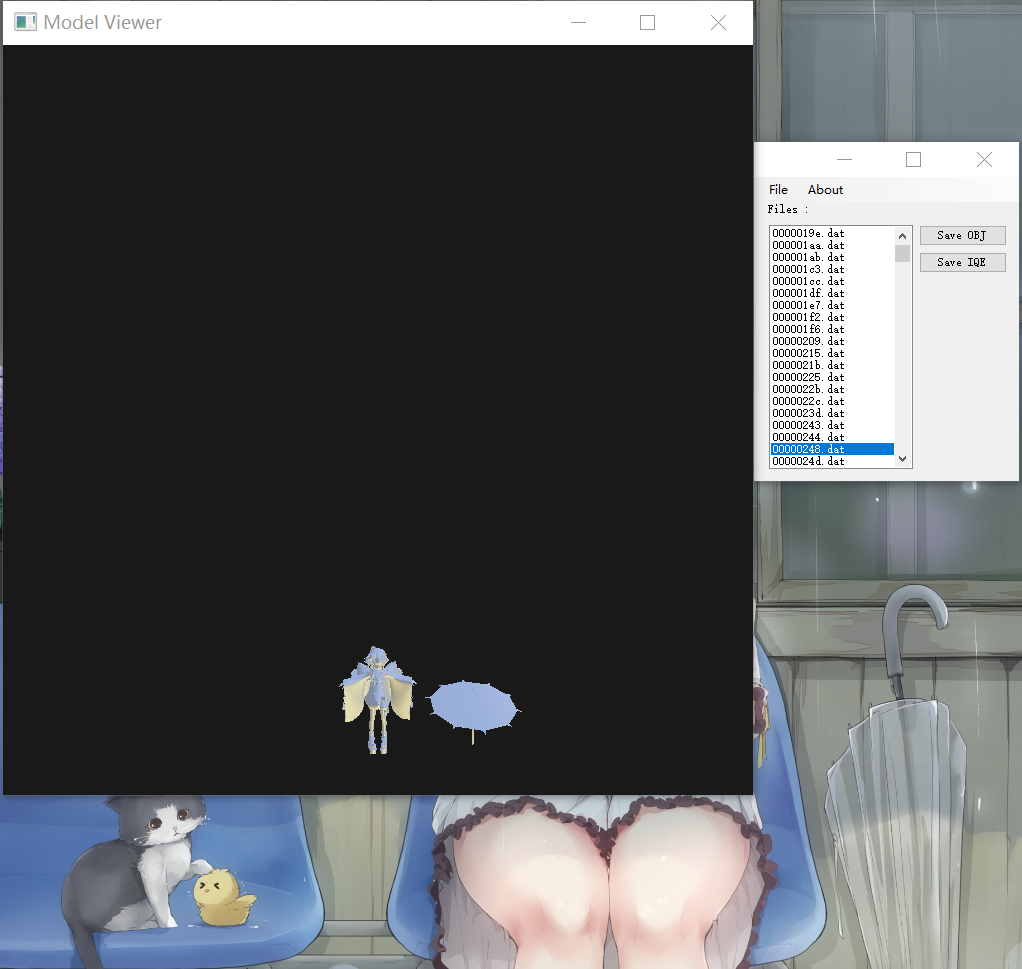Click the Save OBJ button

tap(962, 235)
